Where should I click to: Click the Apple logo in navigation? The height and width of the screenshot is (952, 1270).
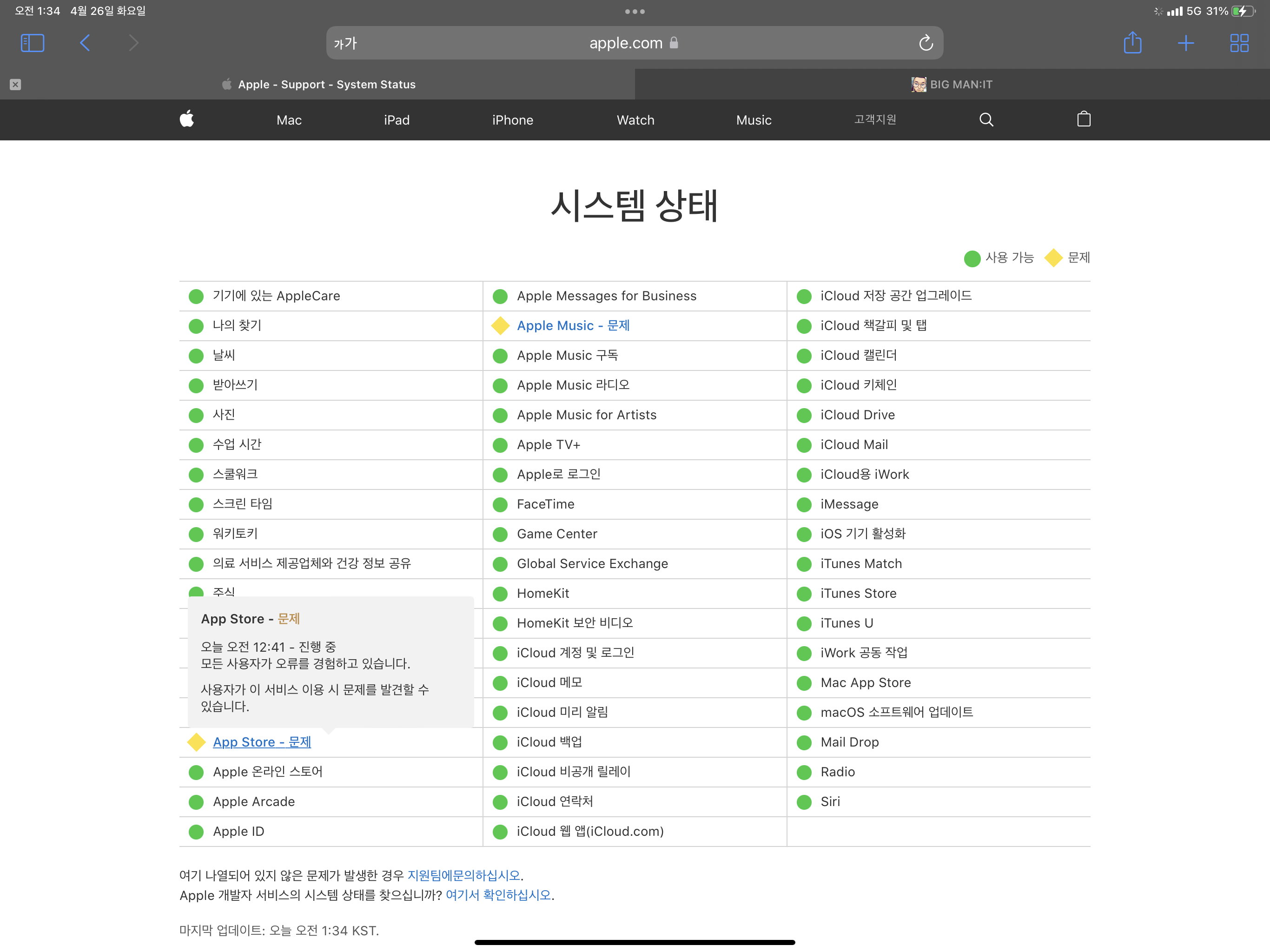[186, 119]
